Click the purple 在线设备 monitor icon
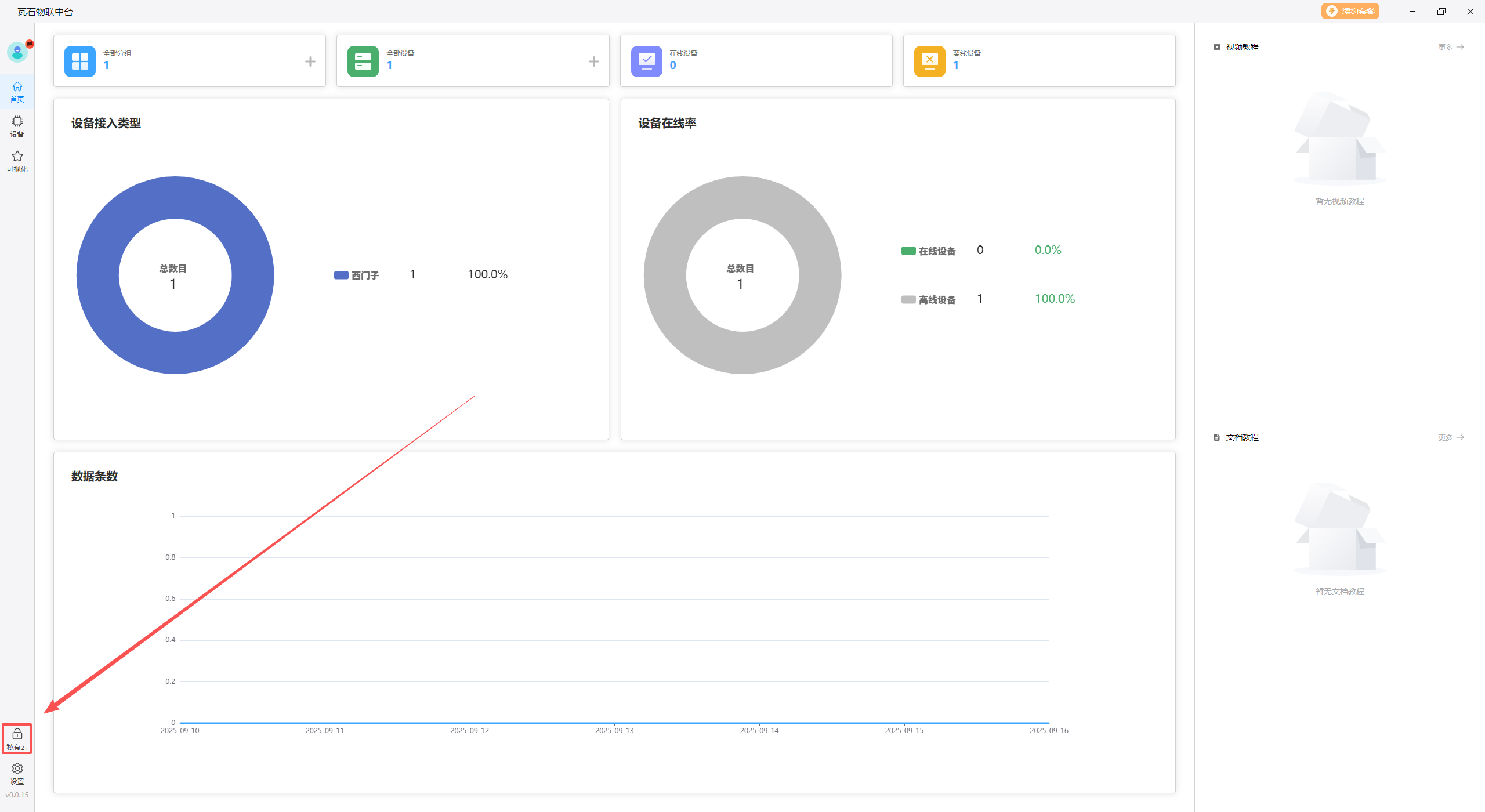The height and width of the screenshot is (812, 1485). pyautogui.click(x=646, y=61)
